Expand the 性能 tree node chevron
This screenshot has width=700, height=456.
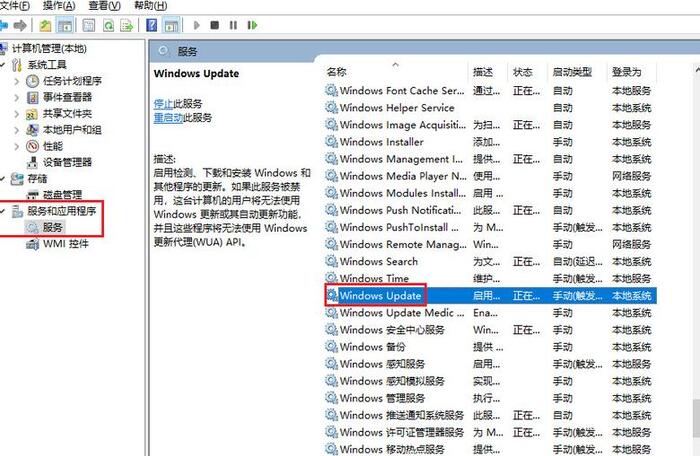[x=17, y=146]
